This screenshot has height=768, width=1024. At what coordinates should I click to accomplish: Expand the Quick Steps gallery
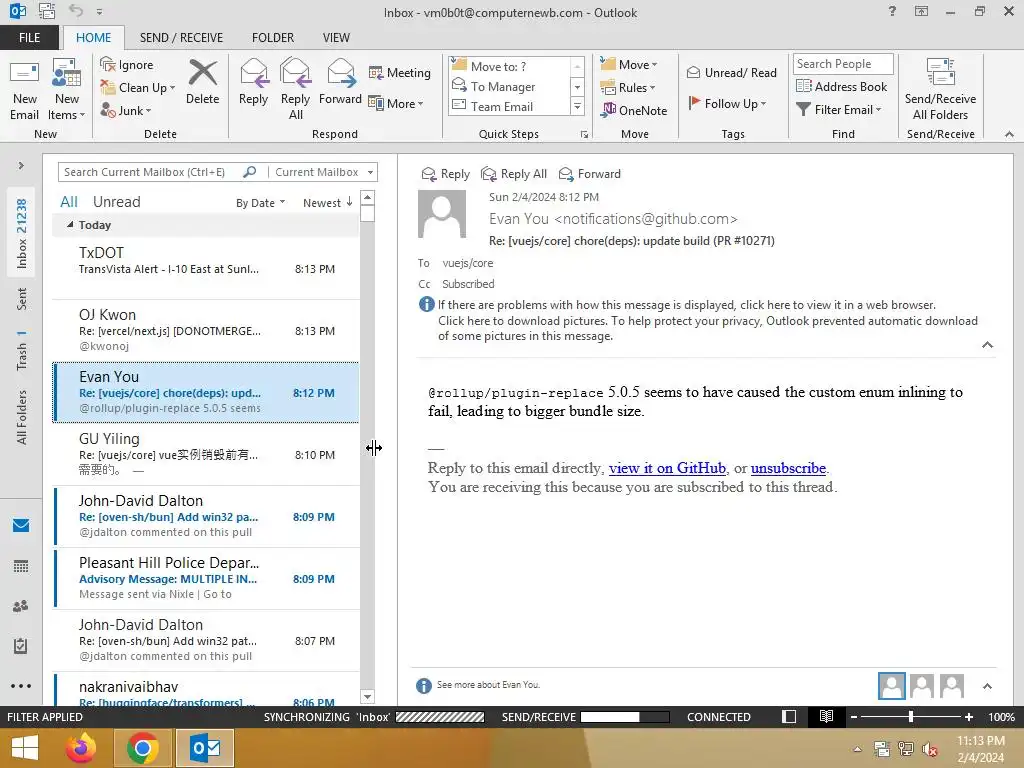577,106
